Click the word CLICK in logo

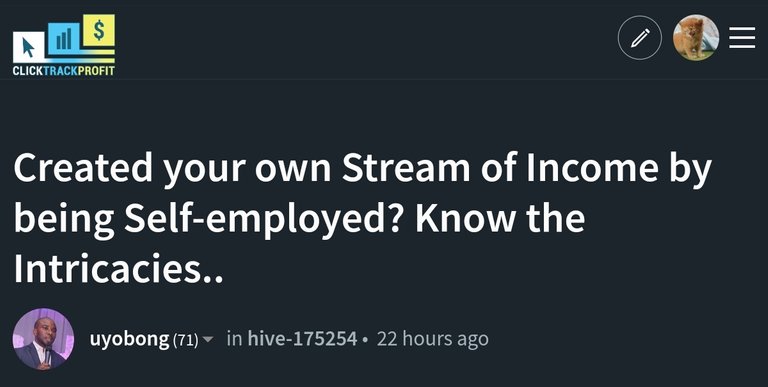tap(27, 71)
